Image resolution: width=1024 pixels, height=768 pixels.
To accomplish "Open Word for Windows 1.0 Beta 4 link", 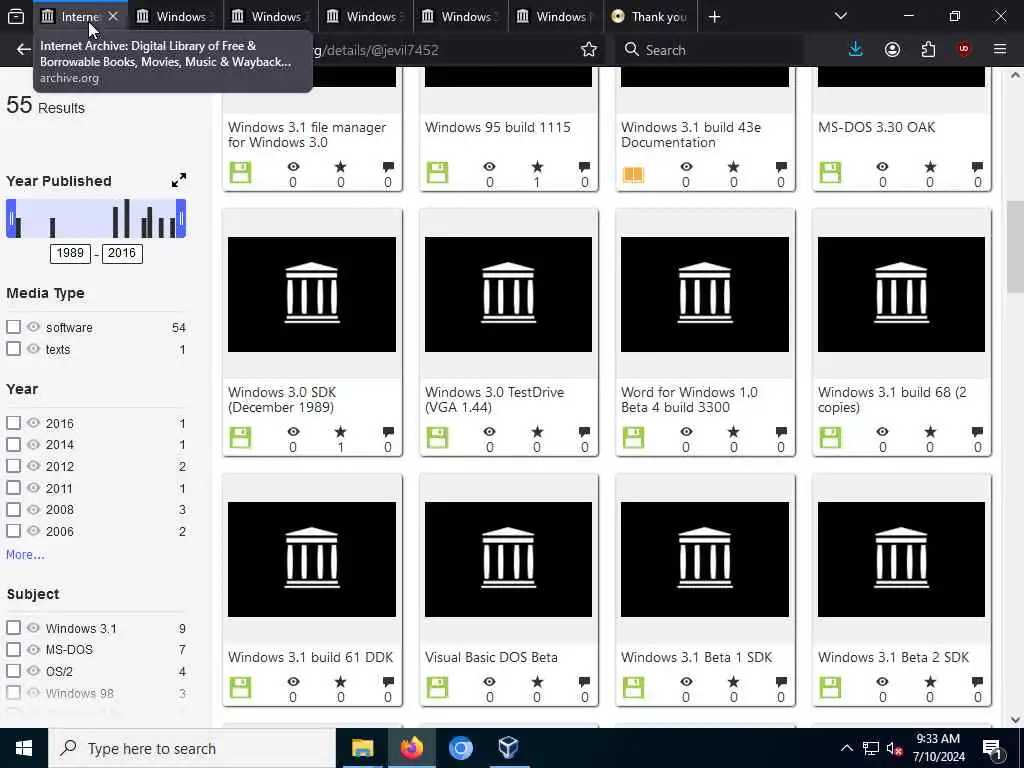I will click(689, 400).
